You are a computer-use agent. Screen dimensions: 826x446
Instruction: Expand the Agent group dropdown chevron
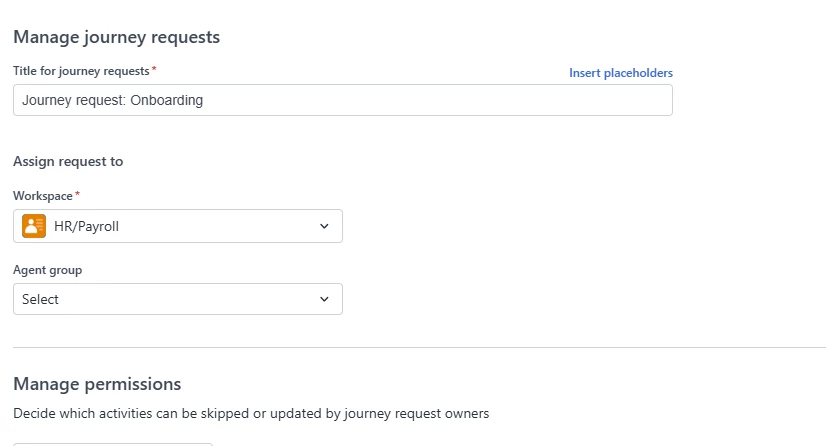coord(324,299)
